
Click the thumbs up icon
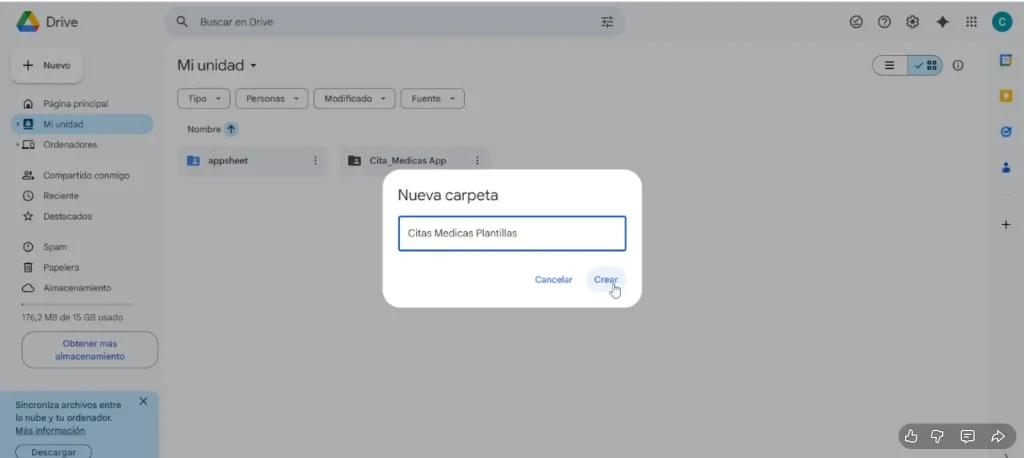click(911, 436)
